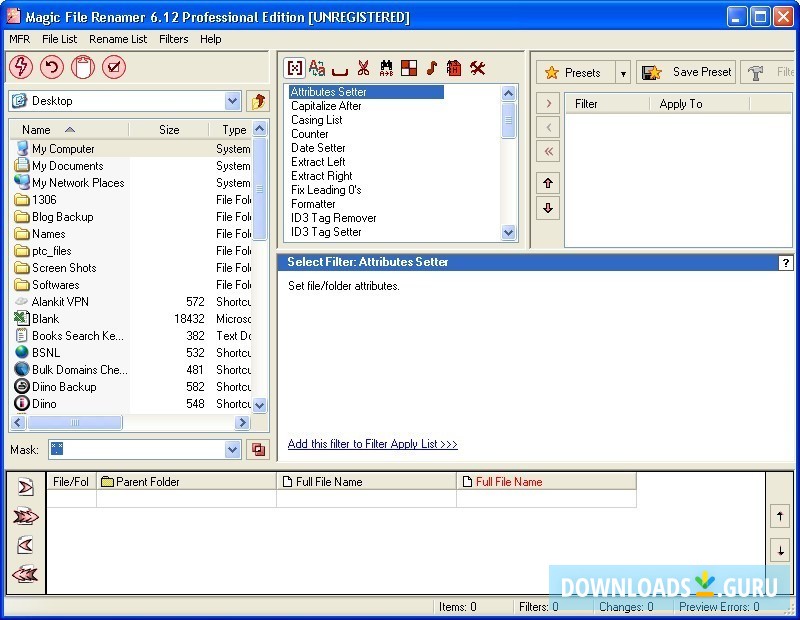The height and width of the screenshot is (620, 800).
Task: Click the red overlapping squares icon beside Mask
Action: [x=258, y=450]
